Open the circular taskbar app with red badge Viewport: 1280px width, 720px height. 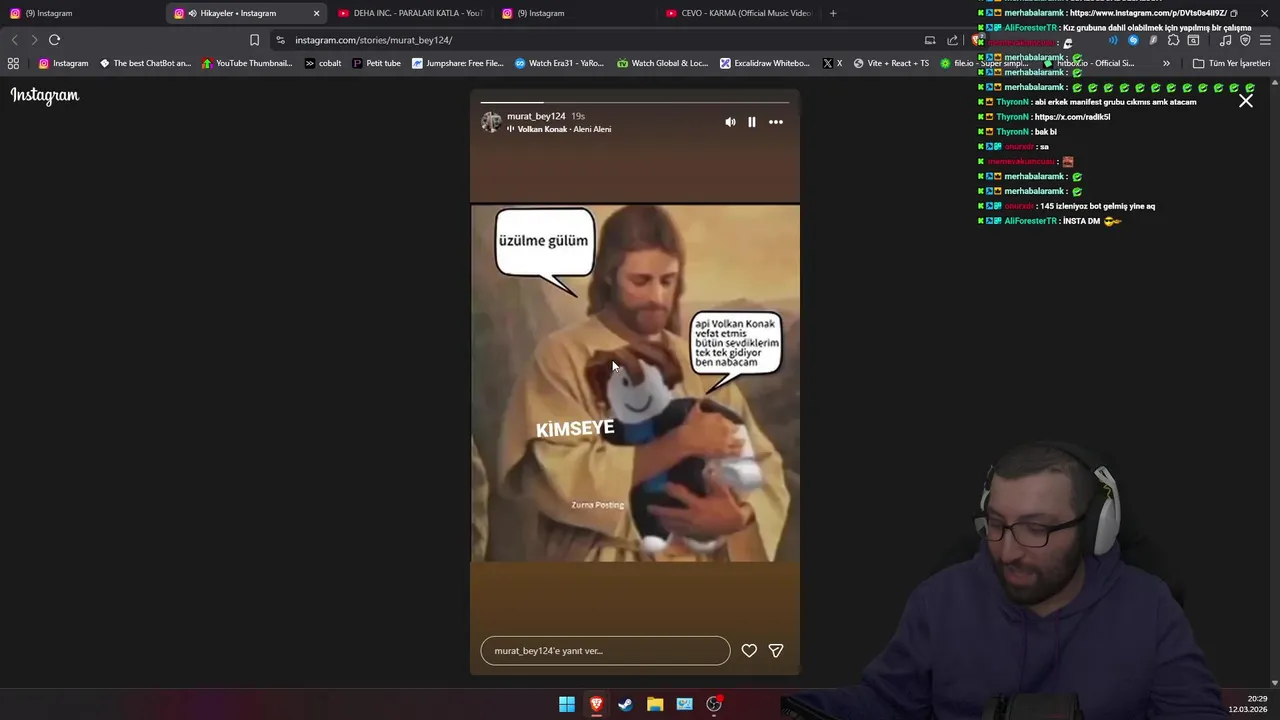click(x=714, y=704)
